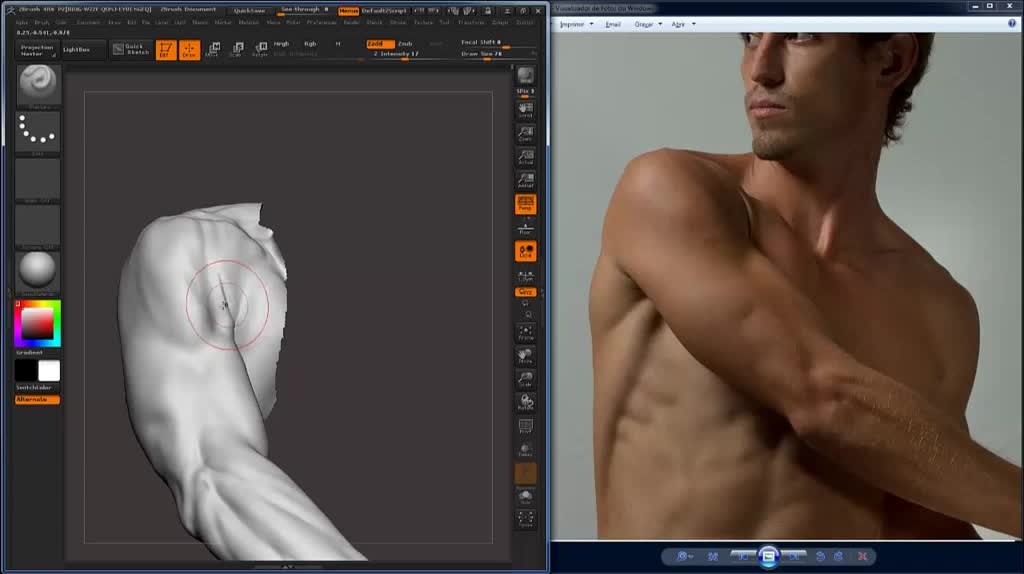Select the black secondary color swatch
The width and height of the screenshot is (1024, 574).
point(26,370)
